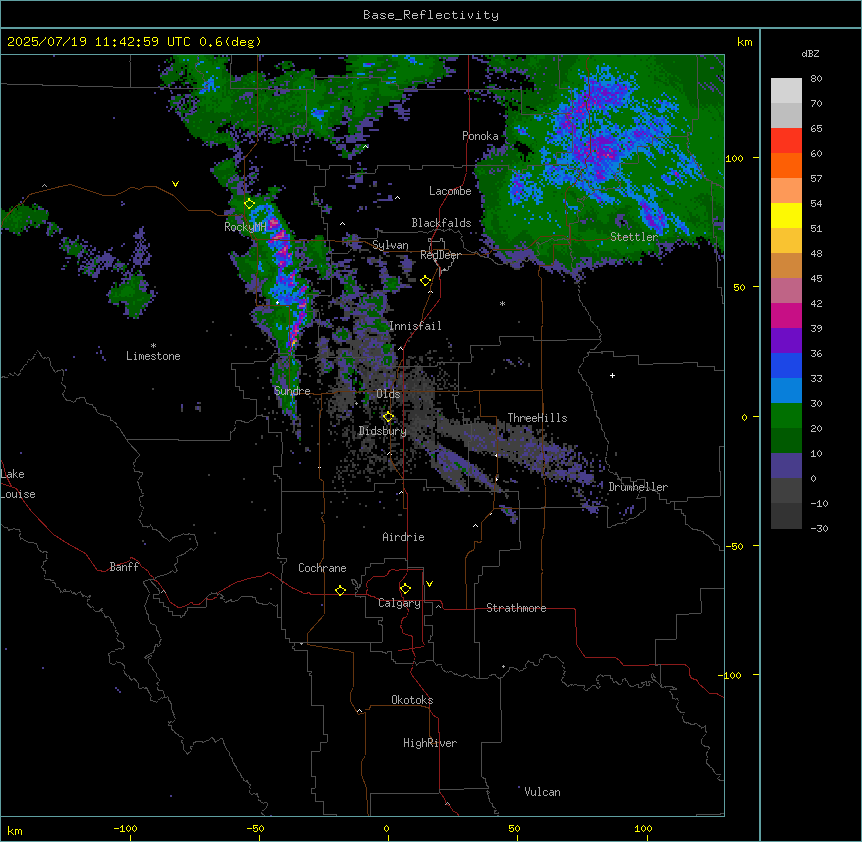The width and height of the screenshot is (862, 842).
Task: Click the 0.6(deg) elevation angle text
Action: tap(230, 42)
